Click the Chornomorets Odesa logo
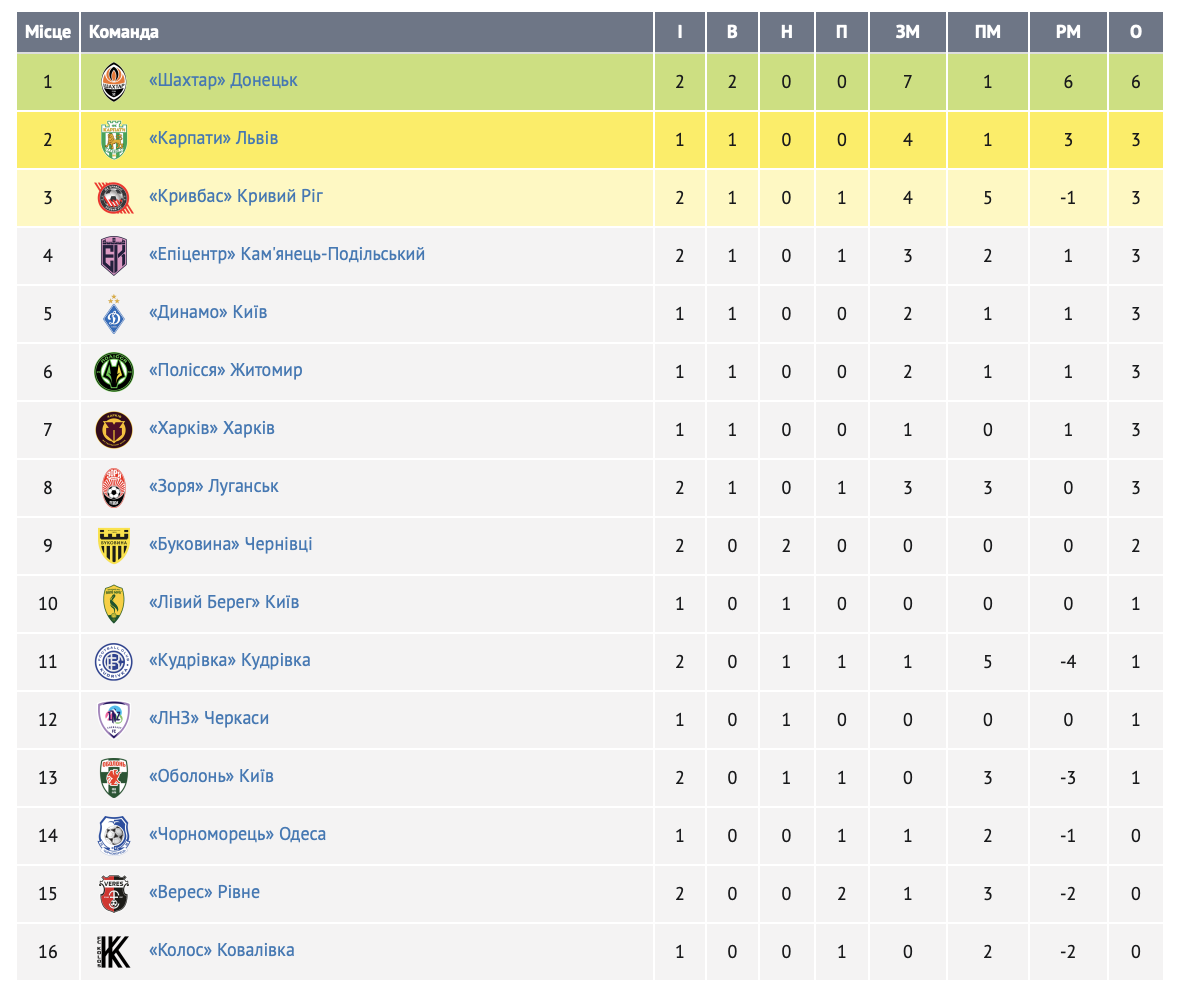 114,835
